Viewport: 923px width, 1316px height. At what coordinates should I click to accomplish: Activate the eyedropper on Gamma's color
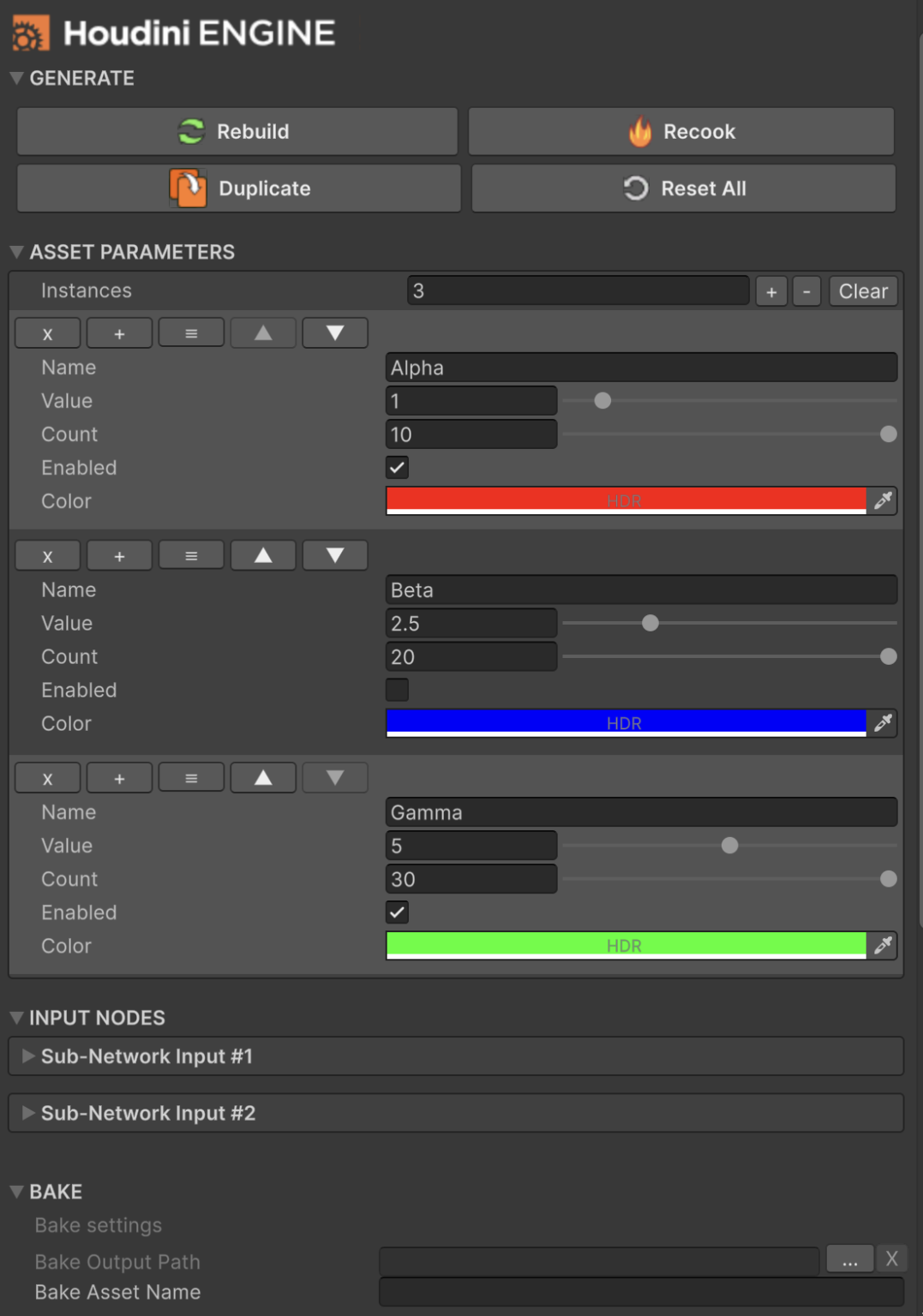click(x=883, y=945)
